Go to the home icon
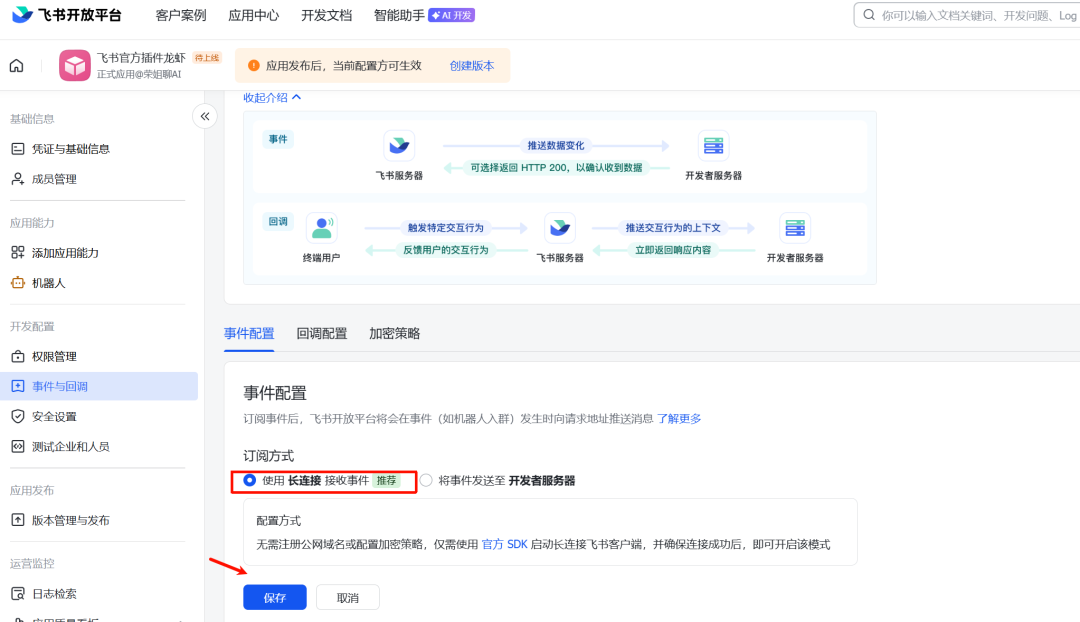This screenshot has height=622, width=1080. tap(17, 65)
